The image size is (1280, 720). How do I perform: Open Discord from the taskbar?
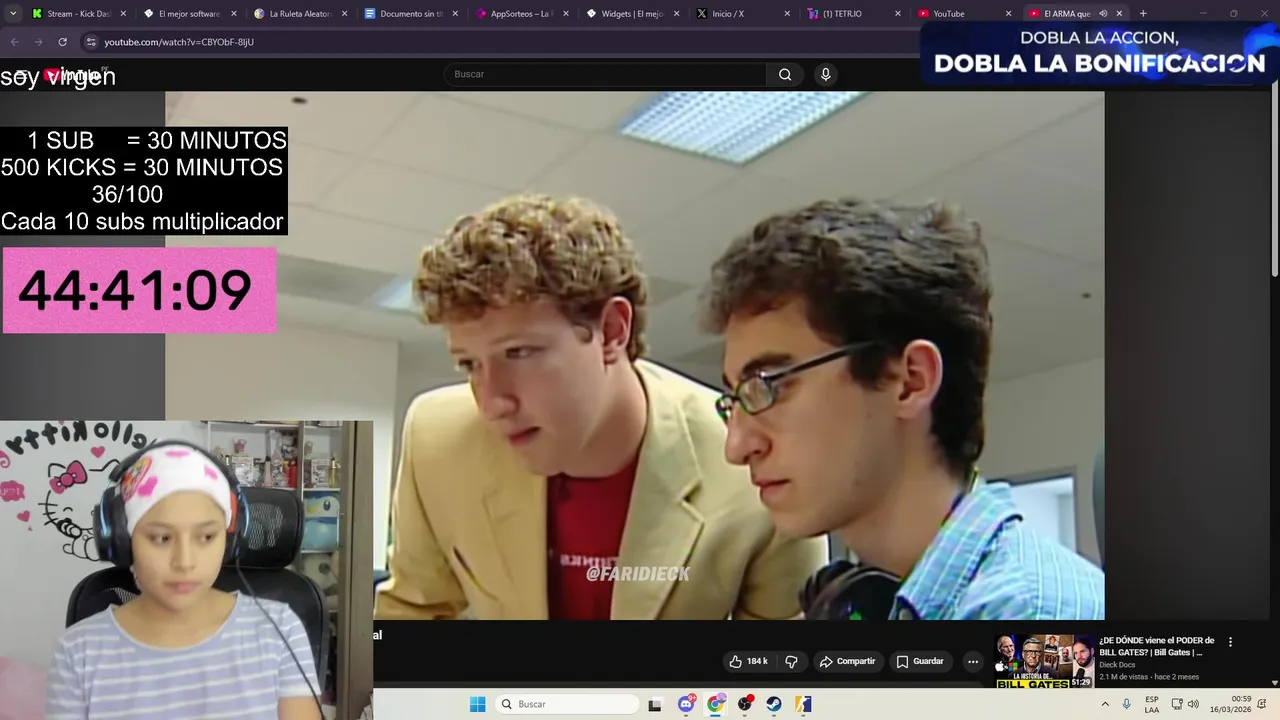686,704
